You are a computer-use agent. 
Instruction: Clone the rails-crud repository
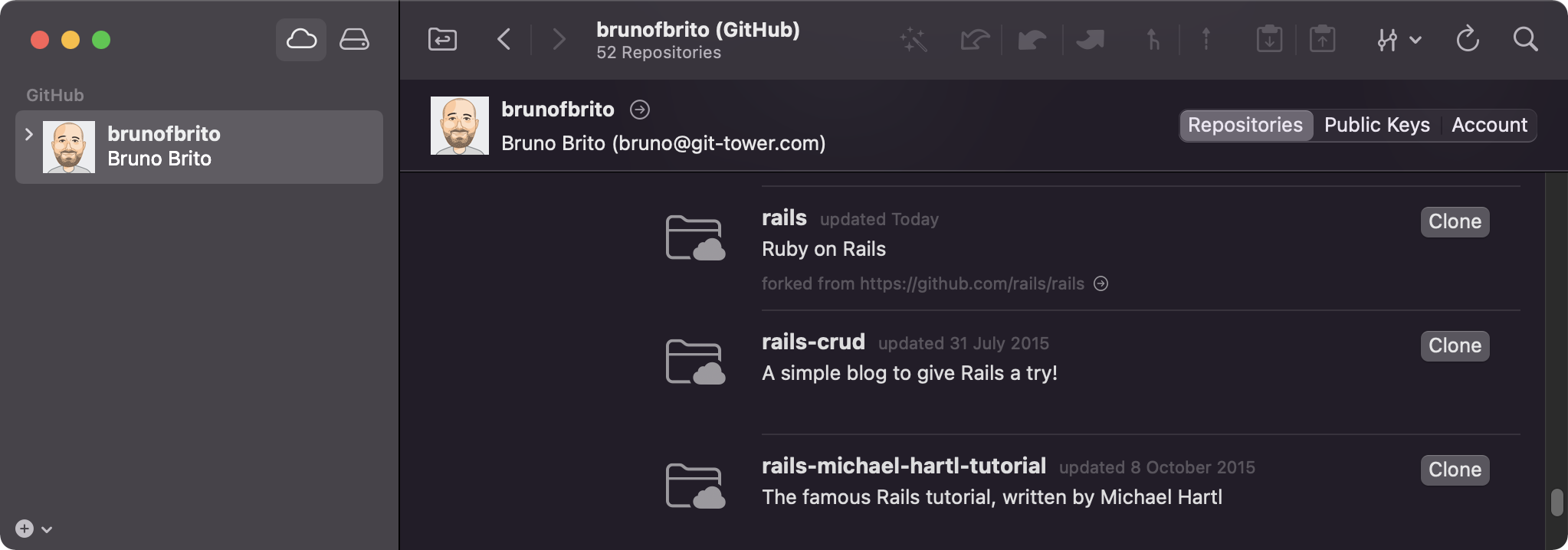tap(1455, 346)
